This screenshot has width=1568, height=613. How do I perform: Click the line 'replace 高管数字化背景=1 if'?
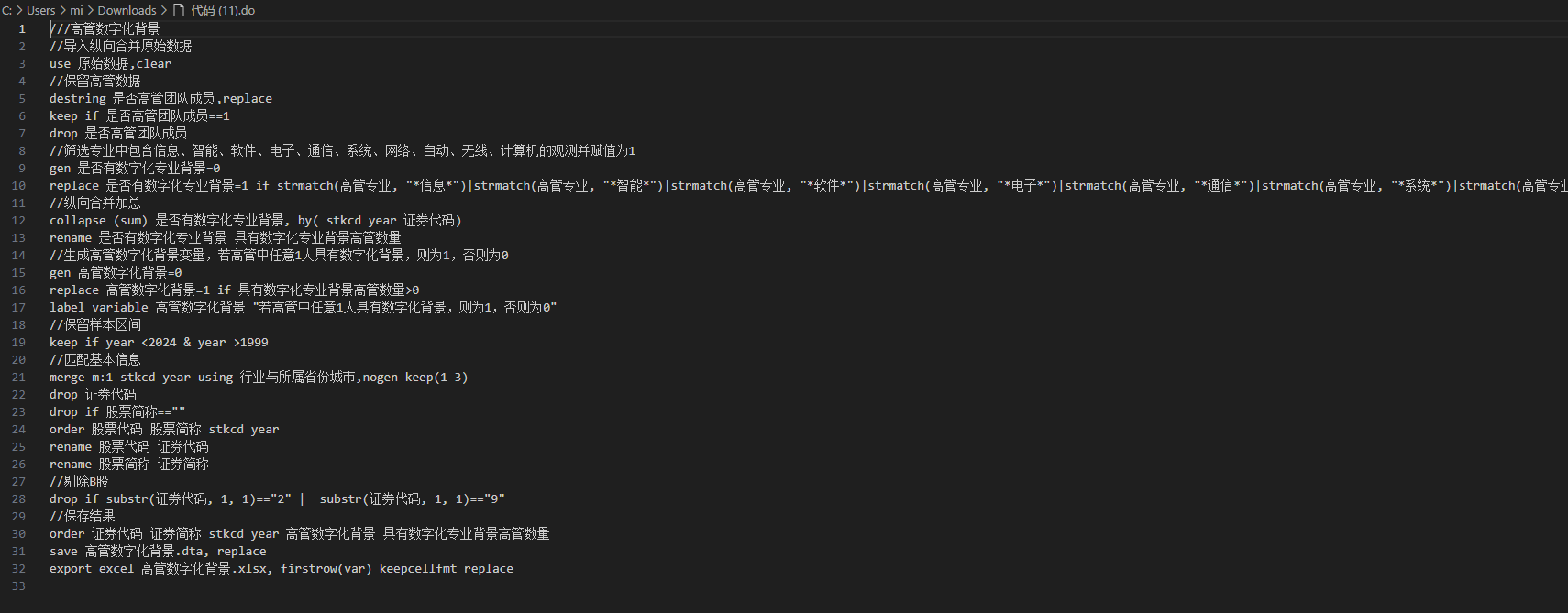pos(234,290)
